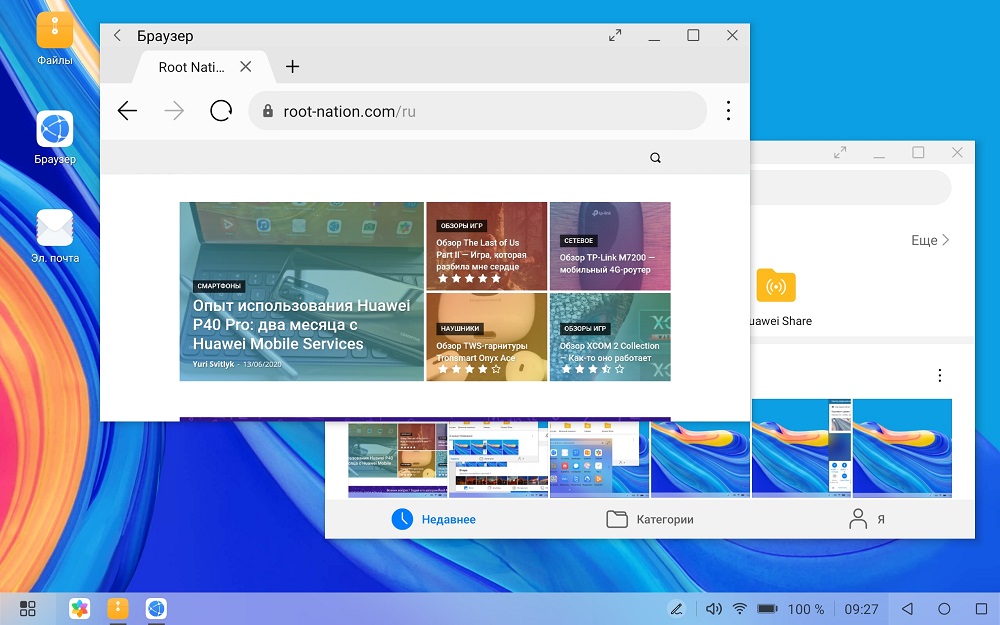Select the Root Nati... browser tab
Screen dimensions: 1000x625
(x=204, y=67)
